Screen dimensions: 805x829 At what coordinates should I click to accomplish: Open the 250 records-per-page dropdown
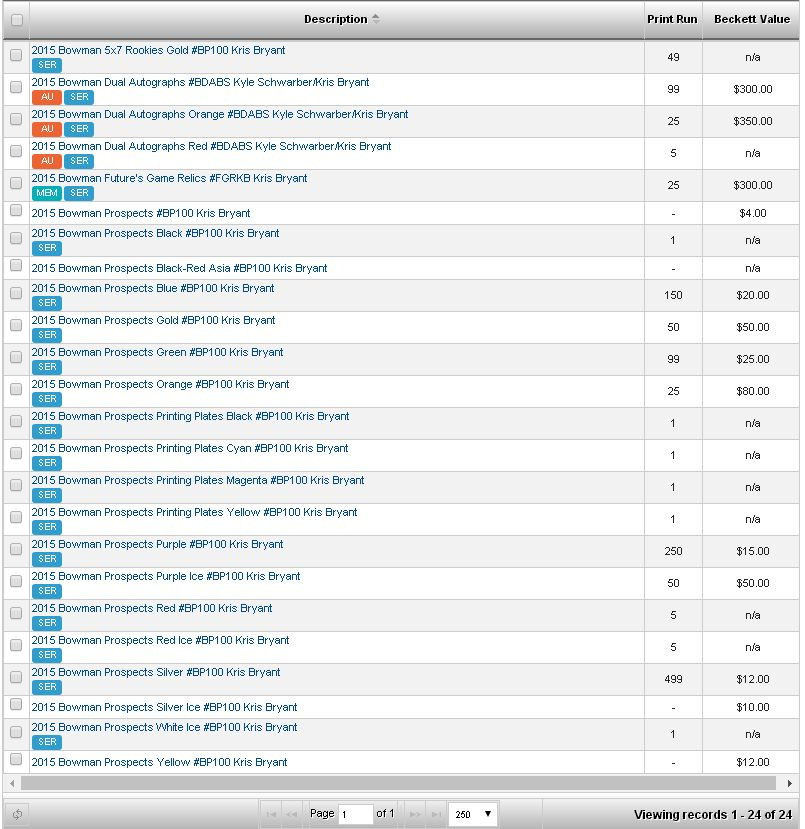coord(472,814)
